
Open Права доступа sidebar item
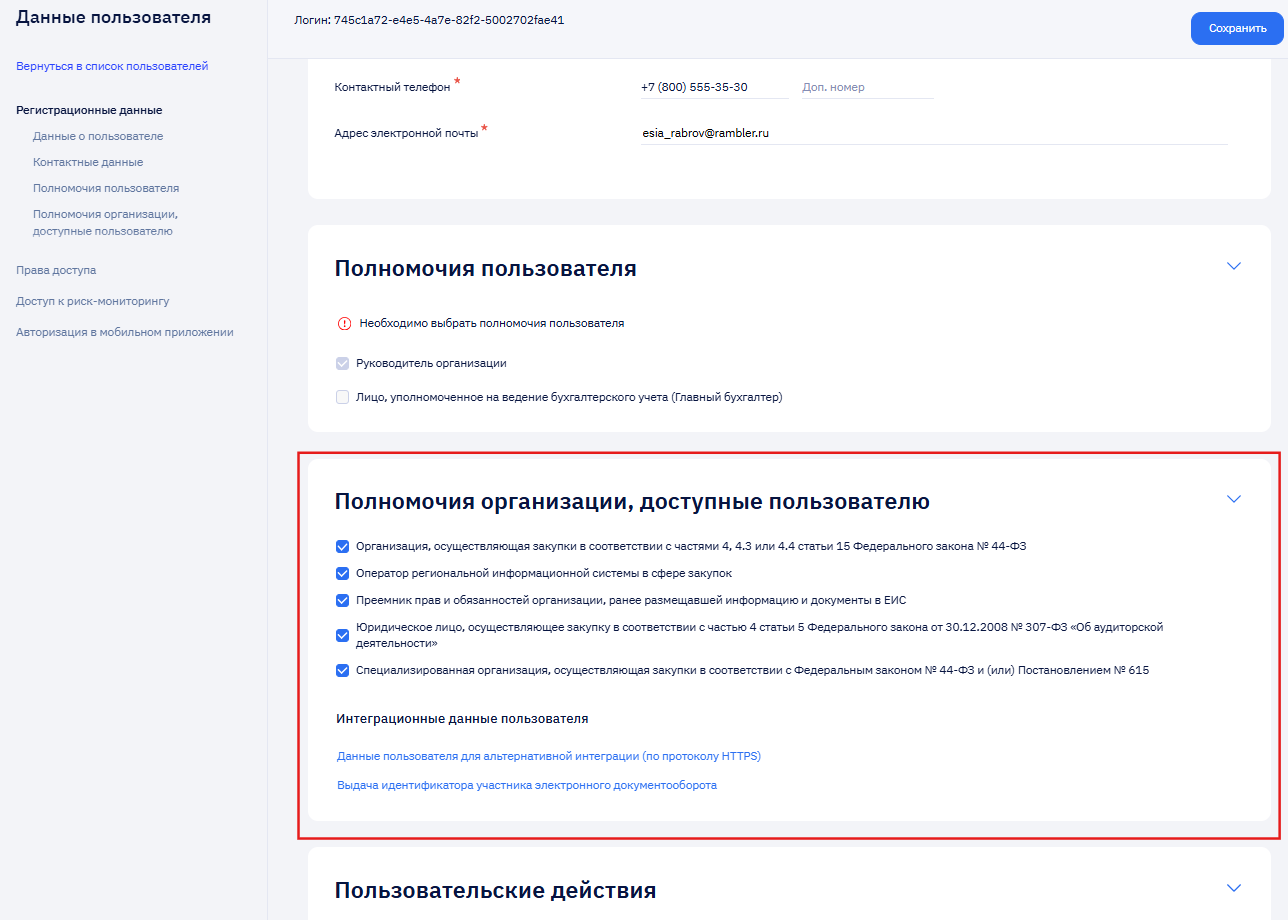tap(56, 270)
